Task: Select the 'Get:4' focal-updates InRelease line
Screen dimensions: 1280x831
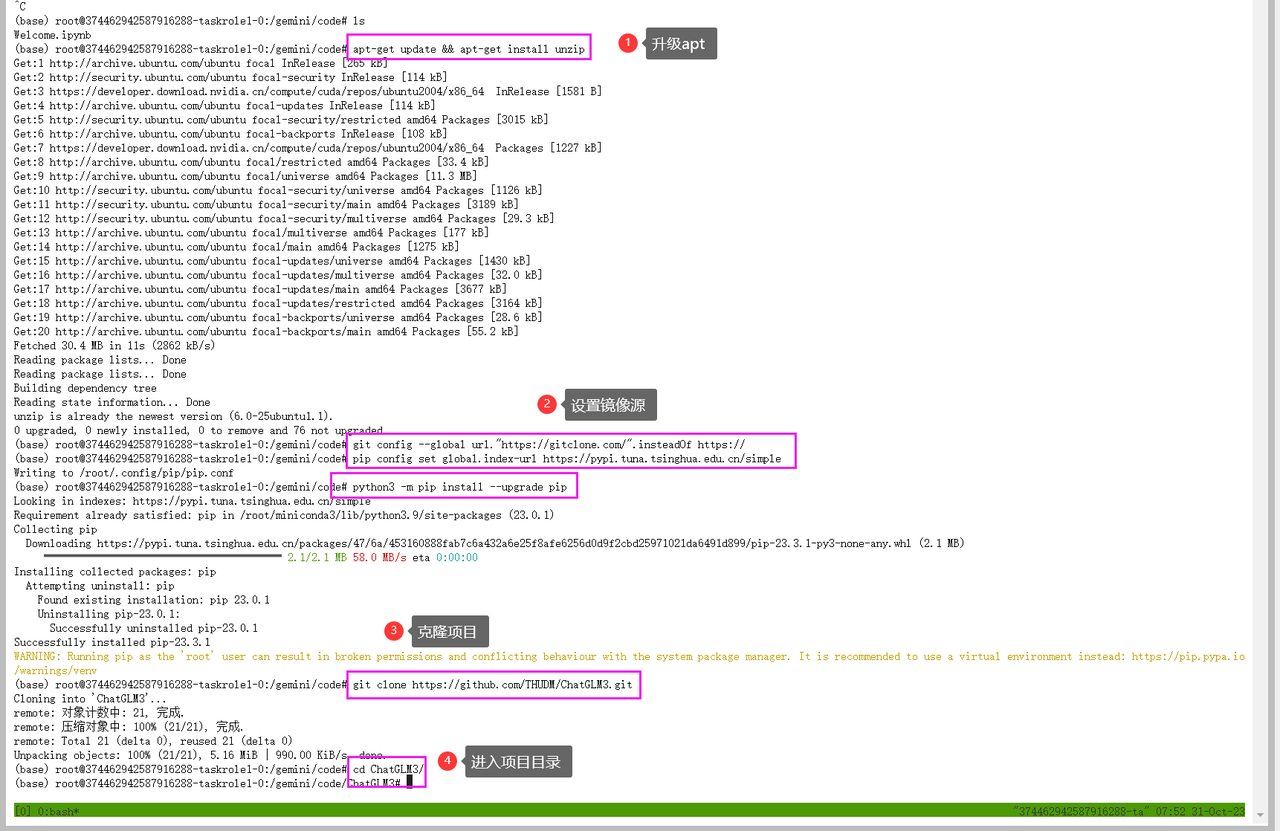Action: click(224, 105)
